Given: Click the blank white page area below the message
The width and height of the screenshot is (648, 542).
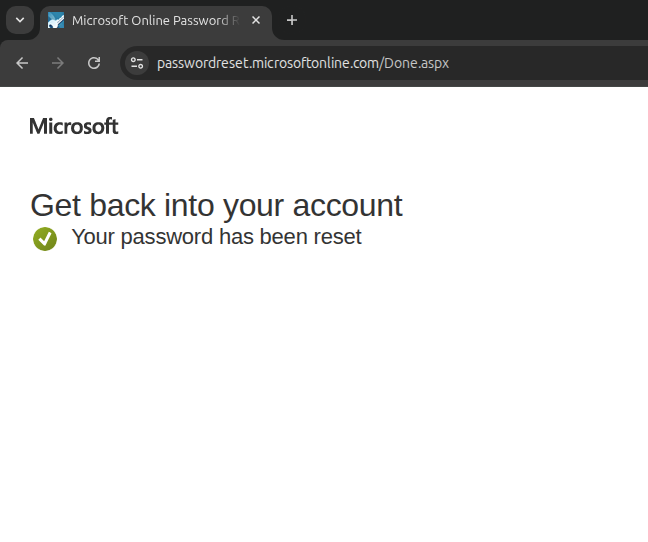Looking at the screenshot, I should point(324,400).
